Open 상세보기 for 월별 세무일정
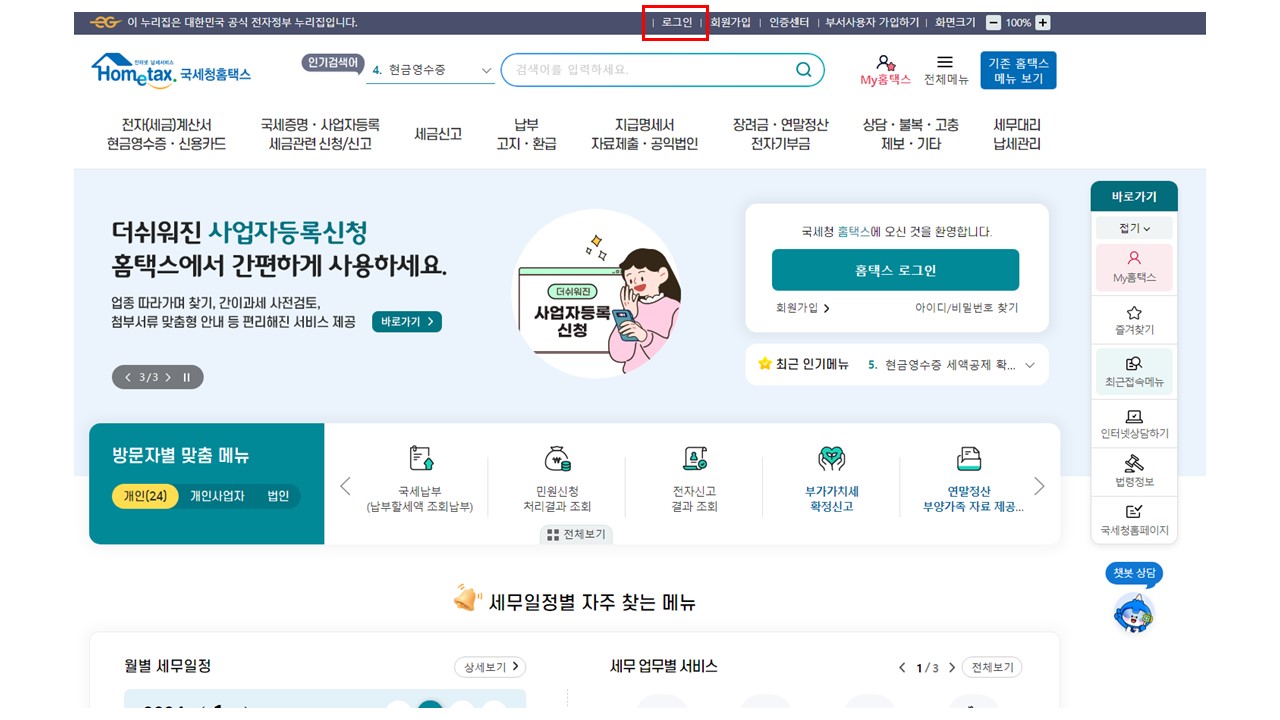The image size is (1280, 720). 490,667
